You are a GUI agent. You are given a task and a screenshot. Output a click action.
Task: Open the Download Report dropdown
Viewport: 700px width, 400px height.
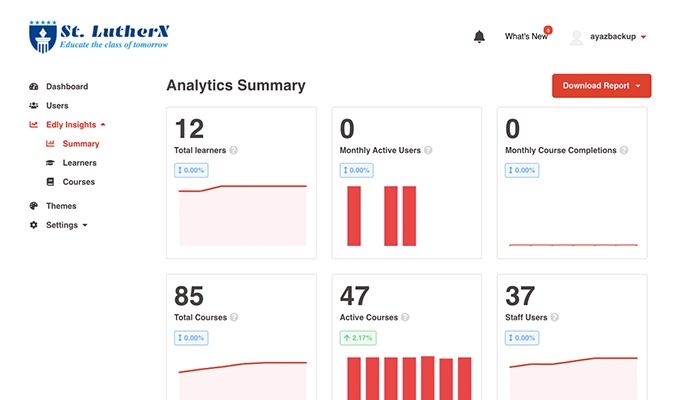click(x=601, y=86)
